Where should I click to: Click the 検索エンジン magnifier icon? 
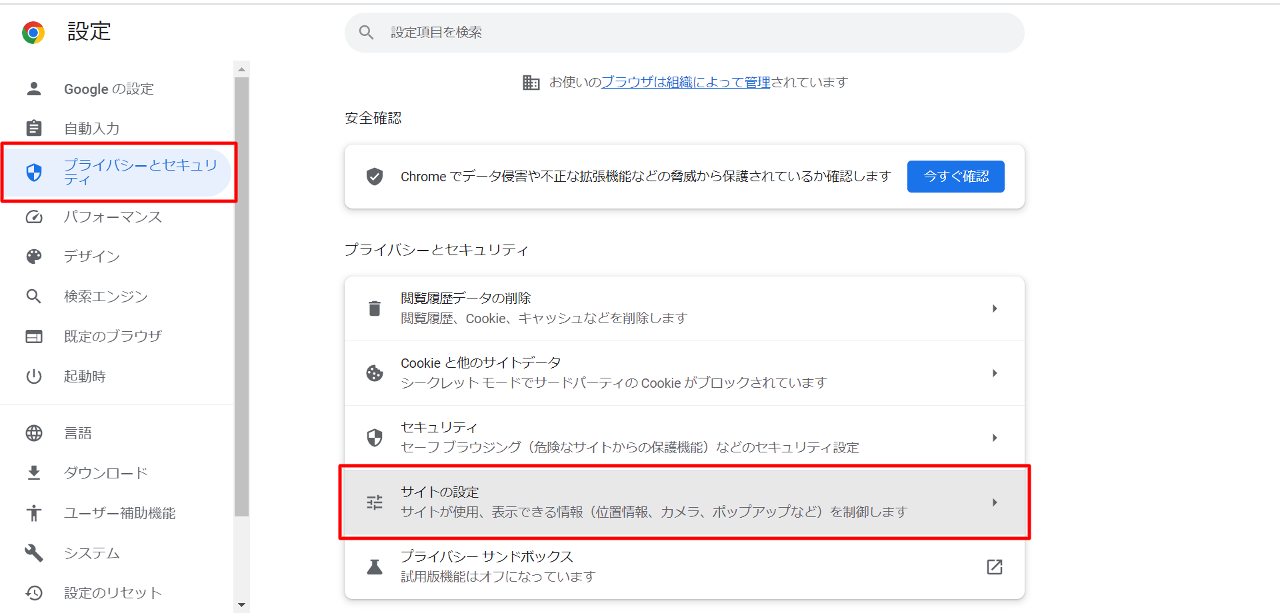pos(34,296)
